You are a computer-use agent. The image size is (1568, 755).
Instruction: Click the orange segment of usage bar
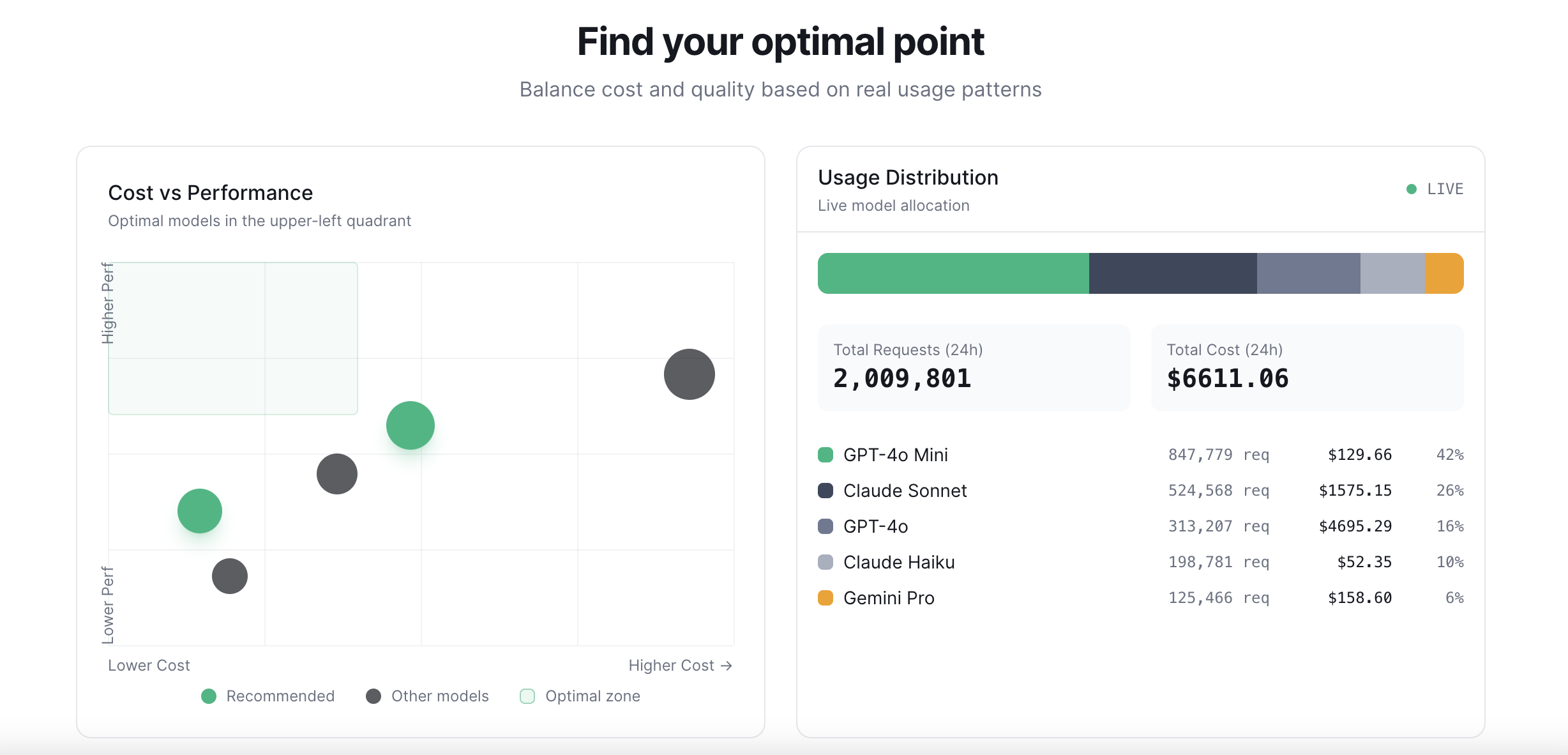(1444, 273)
